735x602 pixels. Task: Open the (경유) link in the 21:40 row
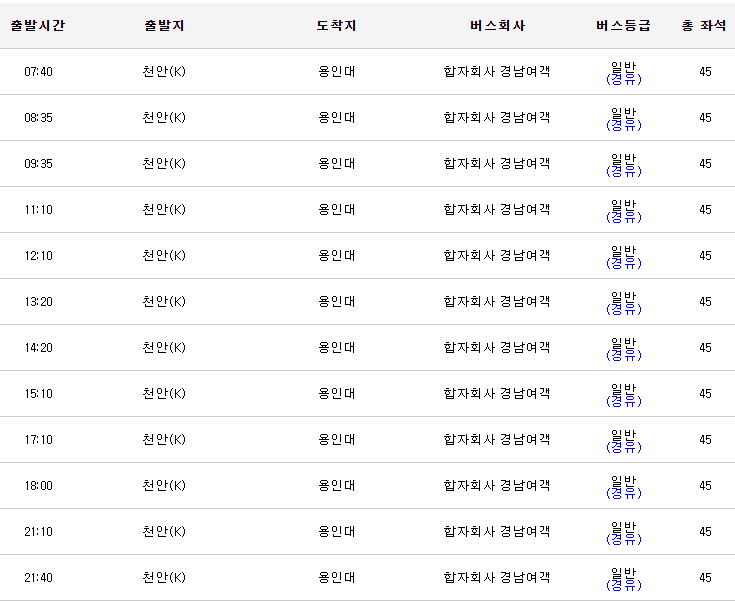pyautogui.click(x=623, y=585)
